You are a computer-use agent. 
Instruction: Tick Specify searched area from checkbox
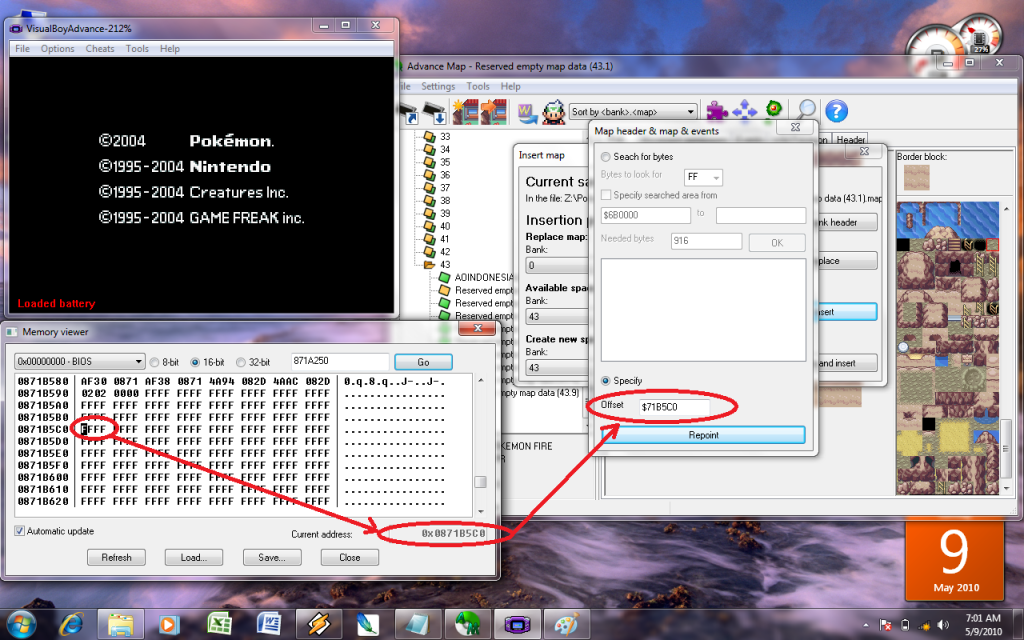[x=606, y=195]
